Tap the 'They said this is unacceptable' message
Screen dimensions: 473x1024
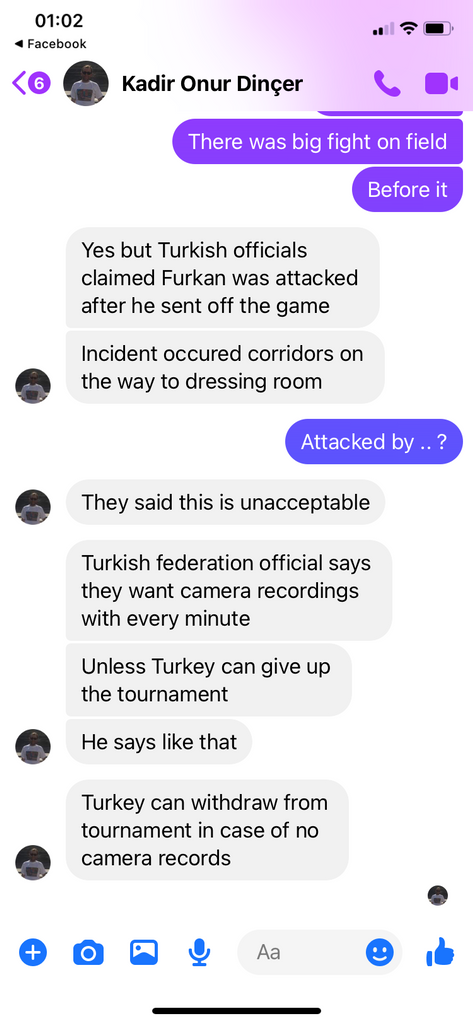pyautogui.click(x=225, y=502)
